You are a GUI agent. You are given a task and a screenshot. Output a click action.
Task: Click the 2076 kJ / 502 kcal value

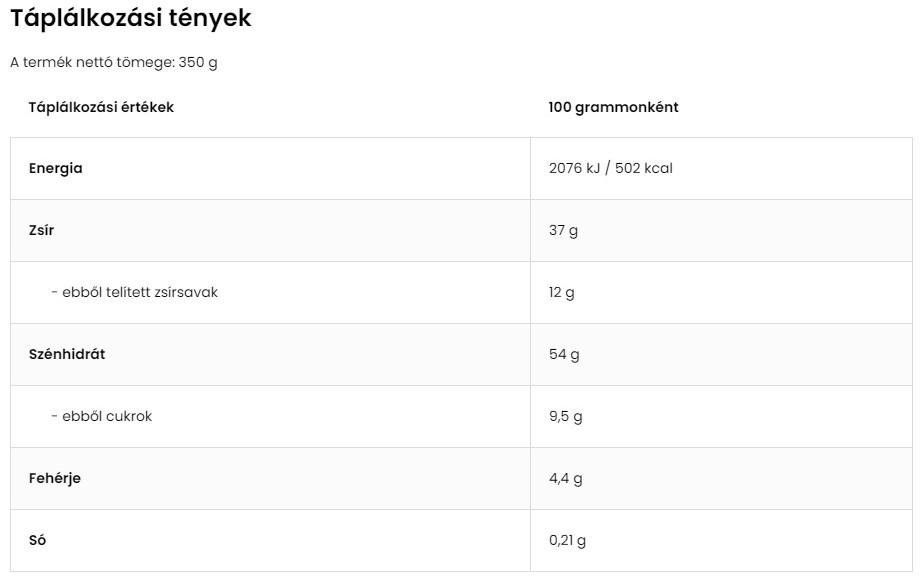[x=610, y=168]
